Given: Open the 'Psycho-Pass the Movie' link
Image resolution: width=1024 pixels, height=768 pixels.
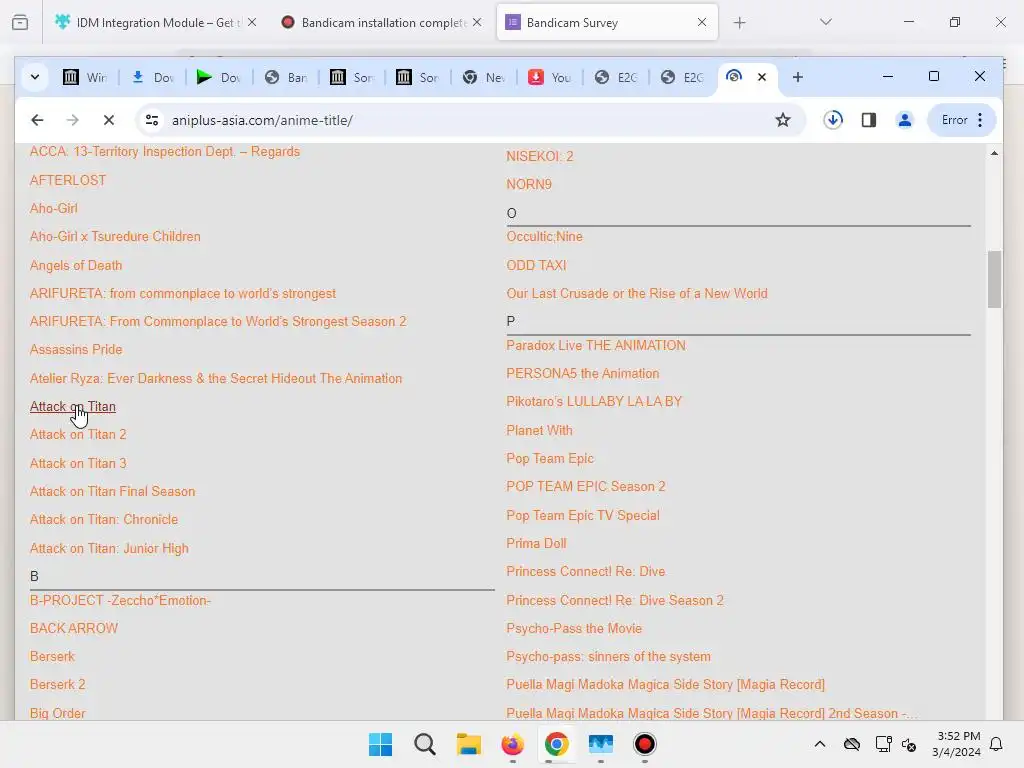Looking at the screenshot, I should tap(574, 628).
